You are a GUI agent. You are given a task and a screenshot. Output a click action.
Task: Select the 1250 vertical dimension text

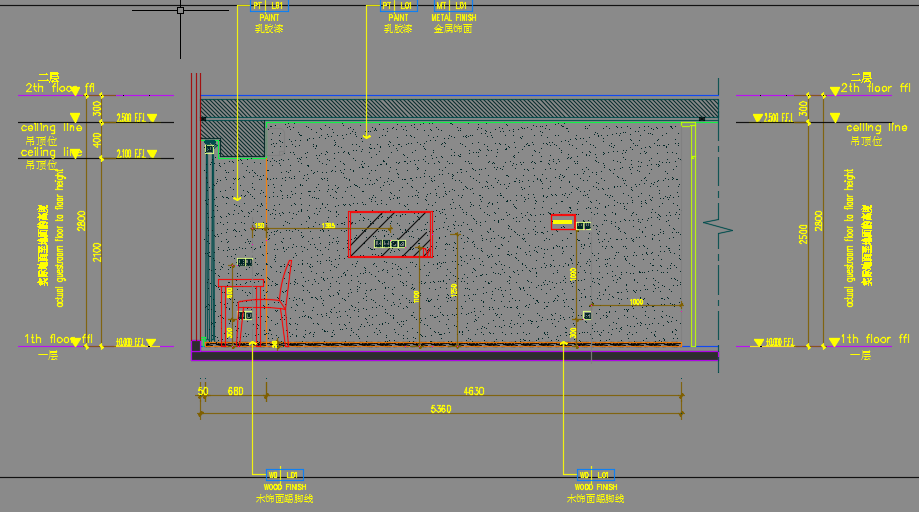(454, 291)
